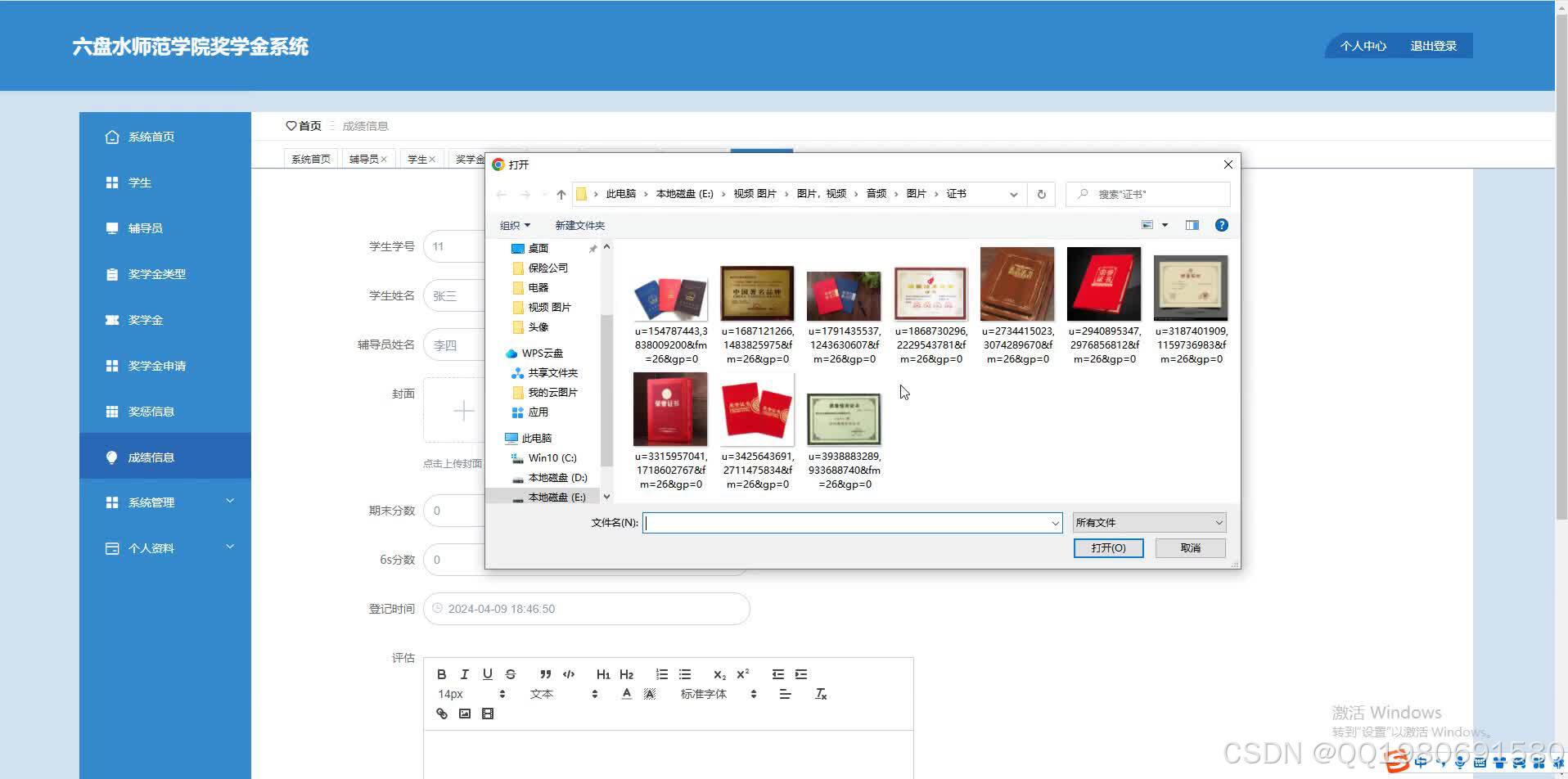Select WPS云盘 in the navigation tree
The width and height of the screenshot is (1568, 779).
tap(543, 353)
